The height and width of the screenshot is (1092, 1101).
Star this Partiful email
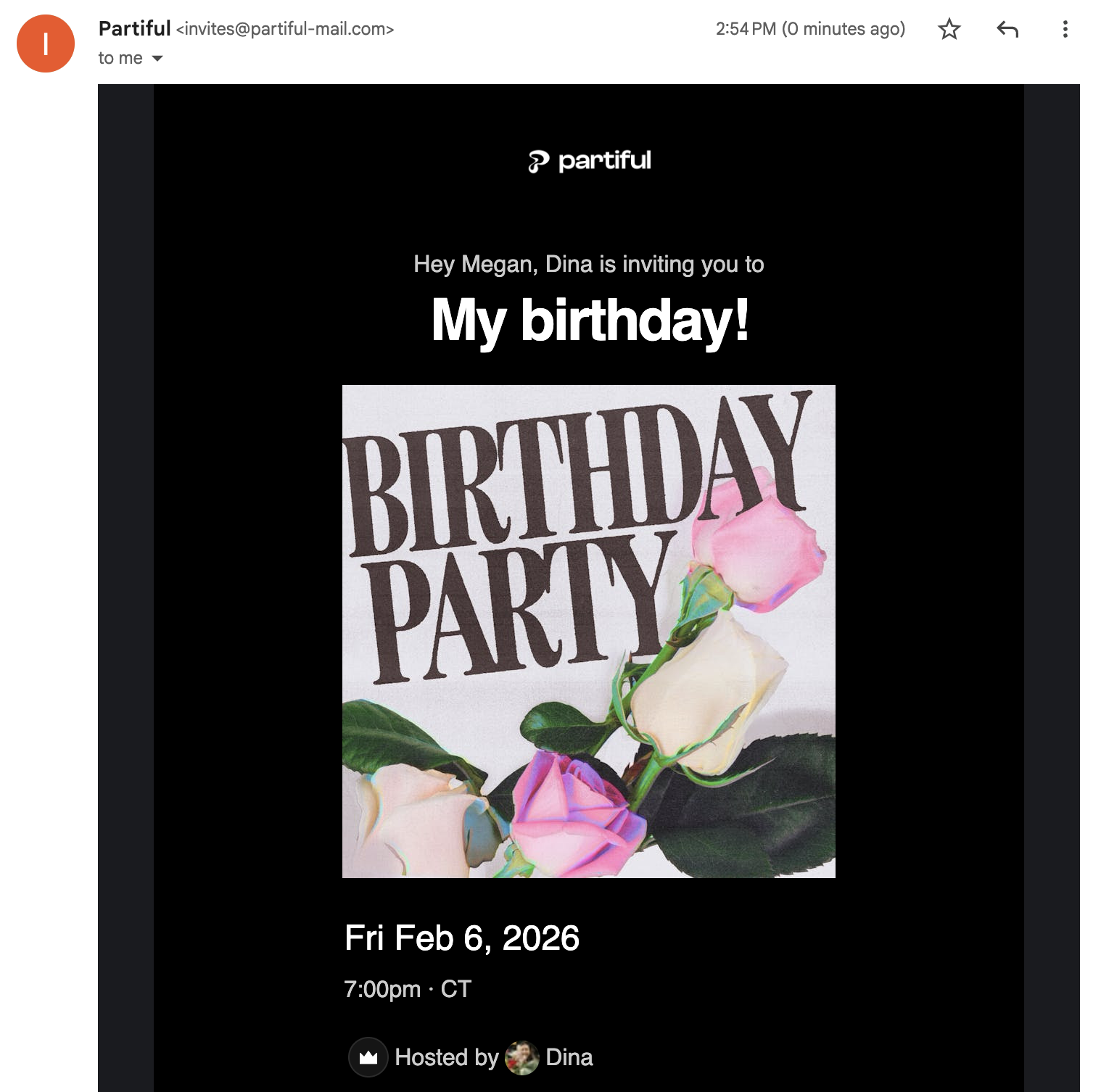click(x=949, y=30)
